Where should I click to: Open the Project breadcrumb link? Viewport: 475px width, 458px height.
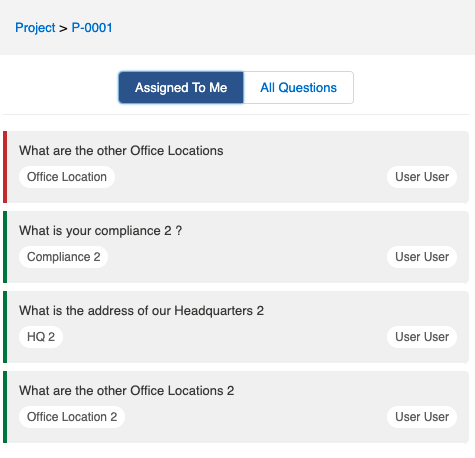tap(35, 28)
